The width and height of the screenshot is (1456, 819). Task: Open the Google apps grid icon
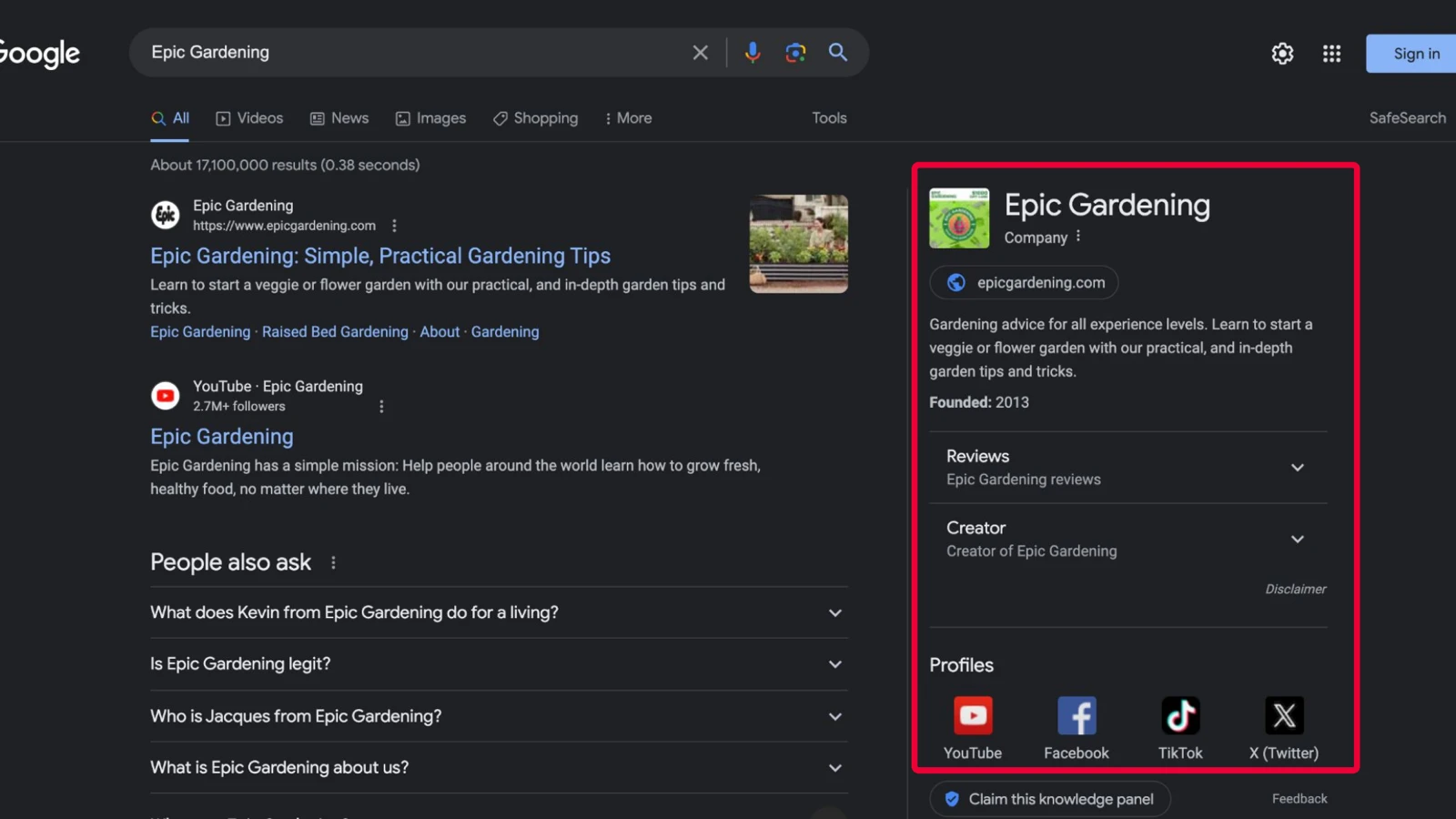coord(1331,54)
